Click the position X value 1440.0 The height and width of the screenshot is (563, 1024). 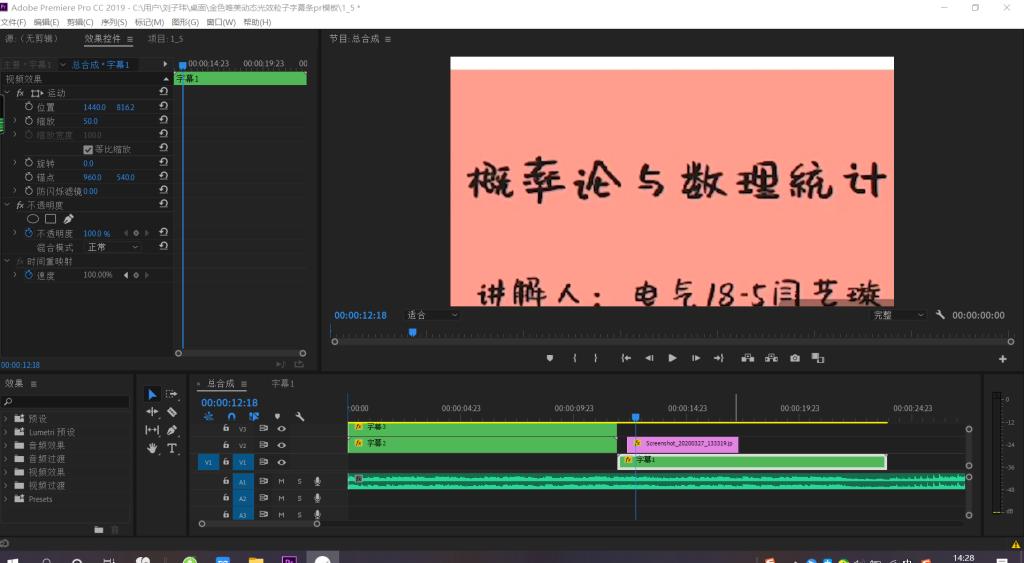94,107
